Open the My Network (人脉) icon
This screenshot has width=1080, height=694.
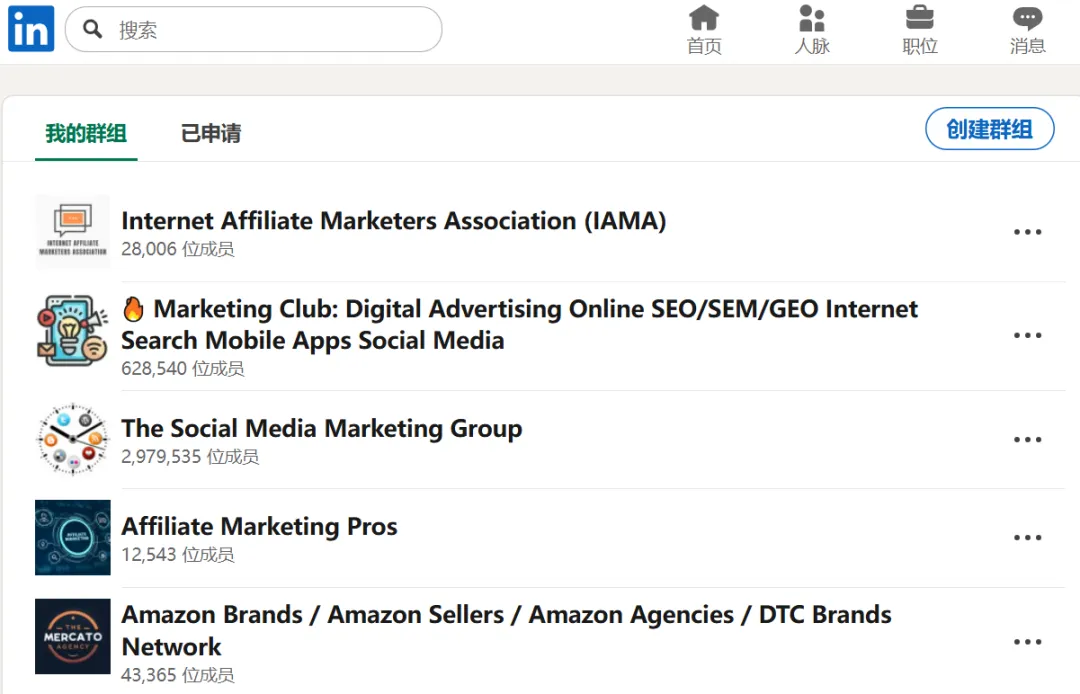[812, 18]
